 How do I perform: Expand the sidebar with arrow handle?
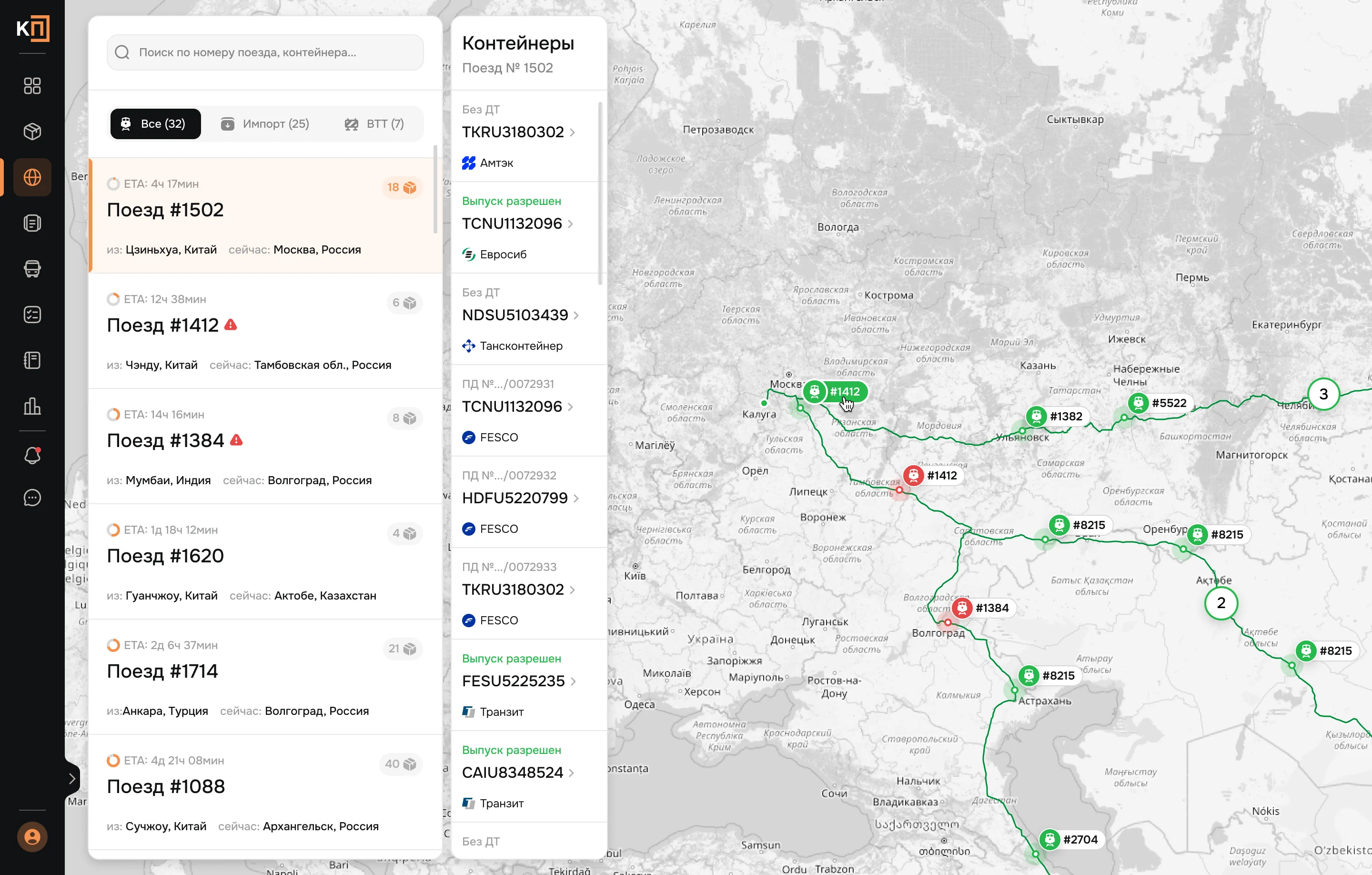tap(72, 778)
